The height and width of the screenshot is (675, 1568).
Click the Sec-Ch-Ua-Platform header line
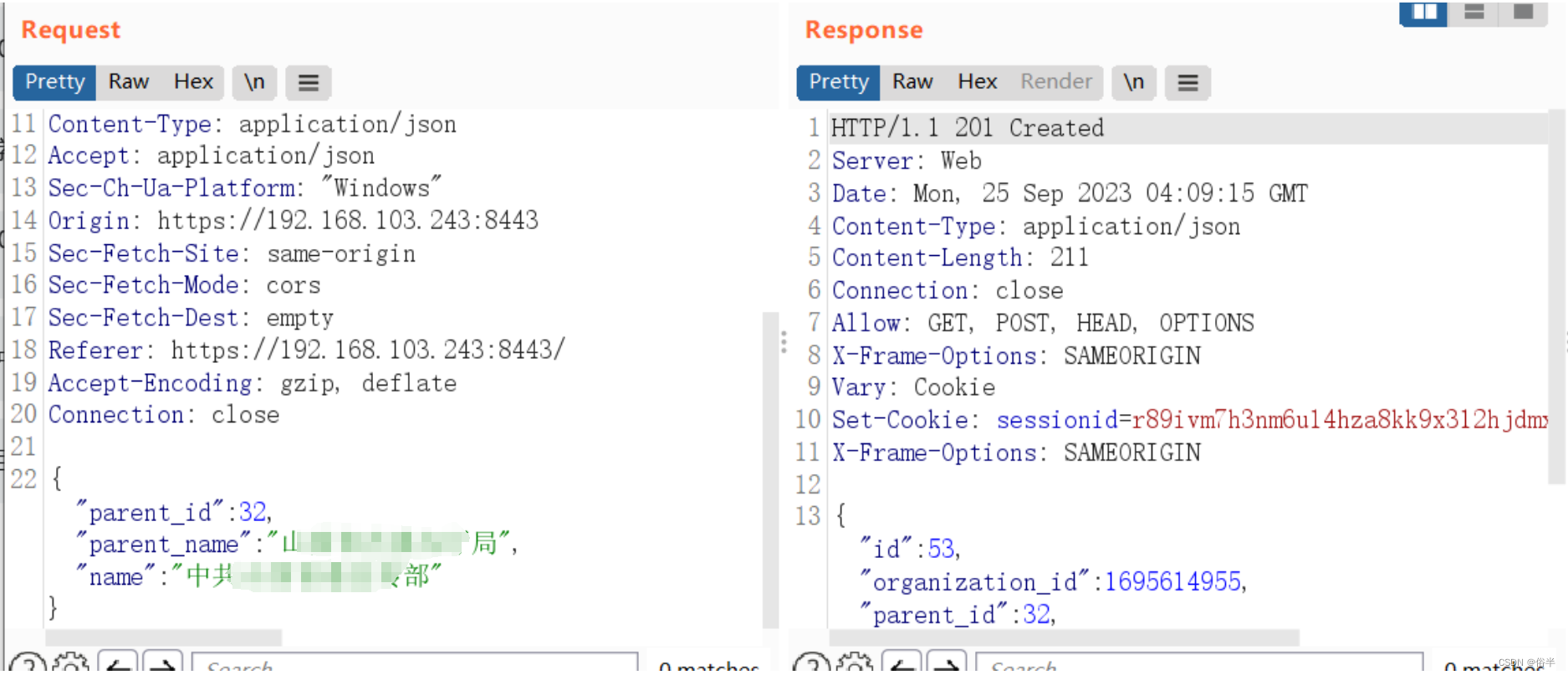pyautogui.click(x=245, y=188)
